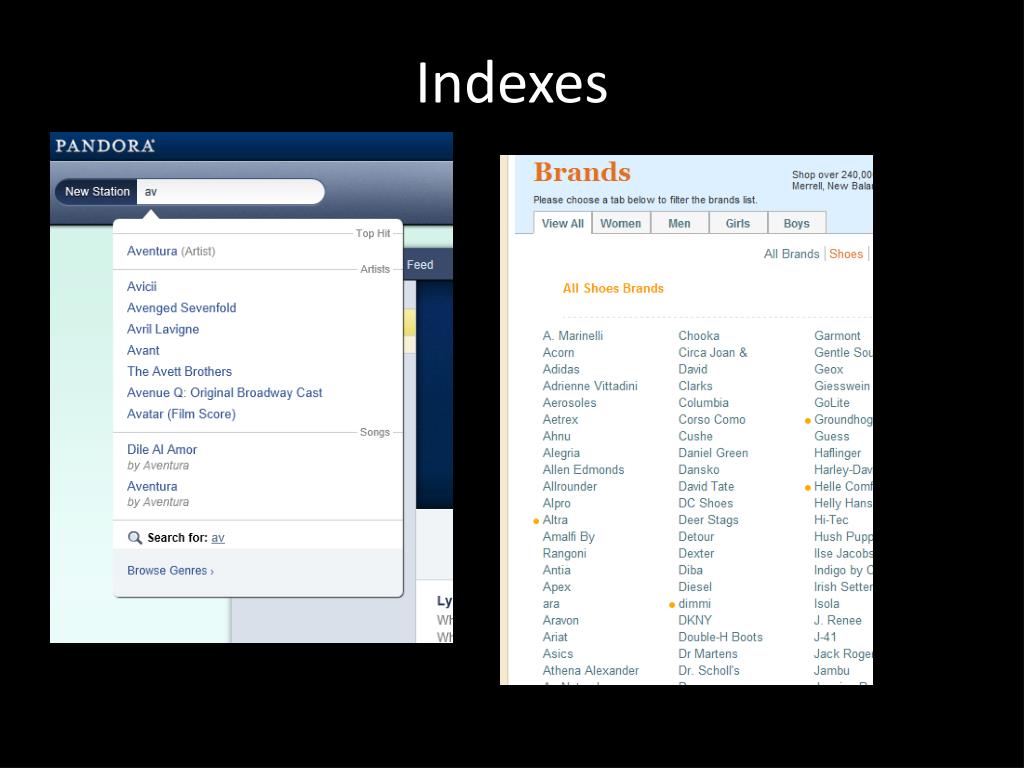The width and height of the screenshot is (1024, 768).
Task: Switch to the View All brands tab
Action: (x=562, y=223)
